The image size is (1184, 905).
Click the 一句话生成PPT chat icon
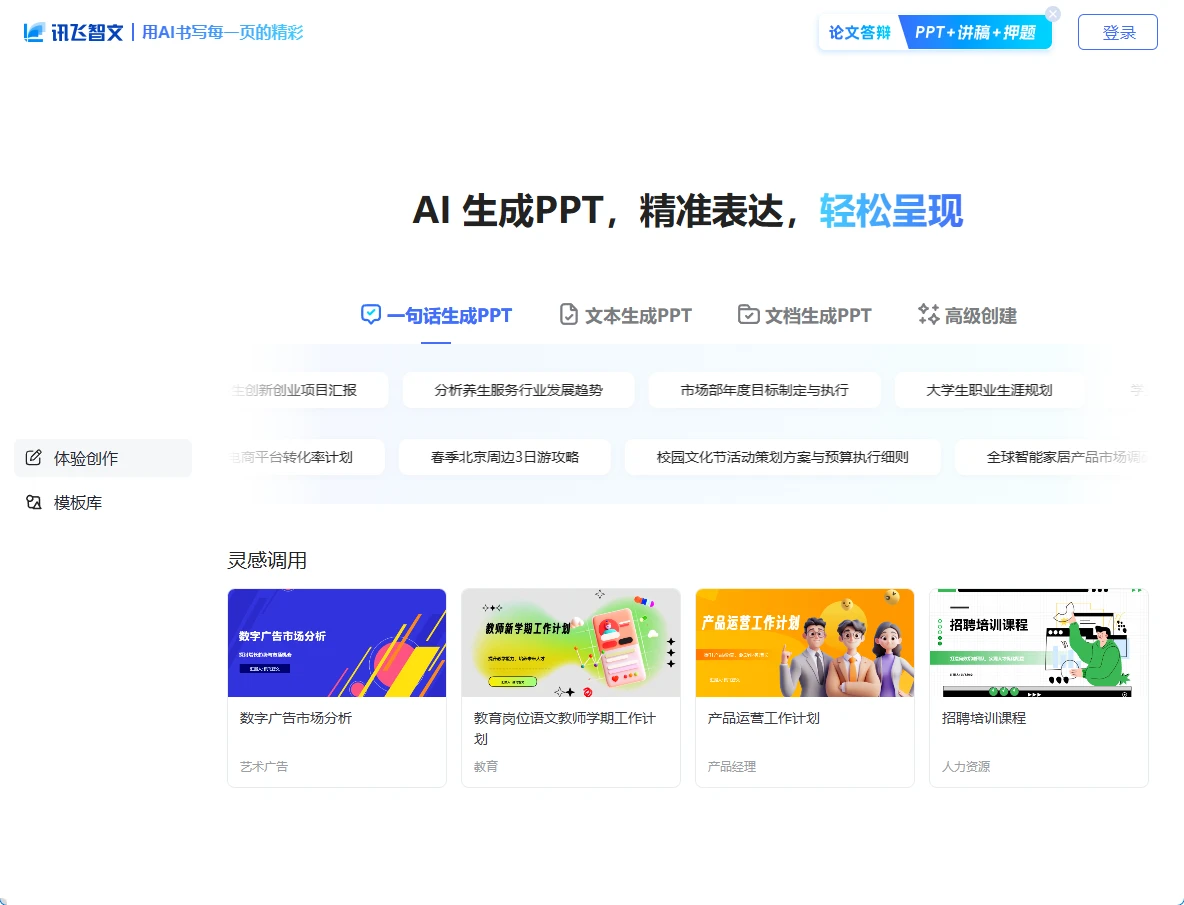click(371, 315)
